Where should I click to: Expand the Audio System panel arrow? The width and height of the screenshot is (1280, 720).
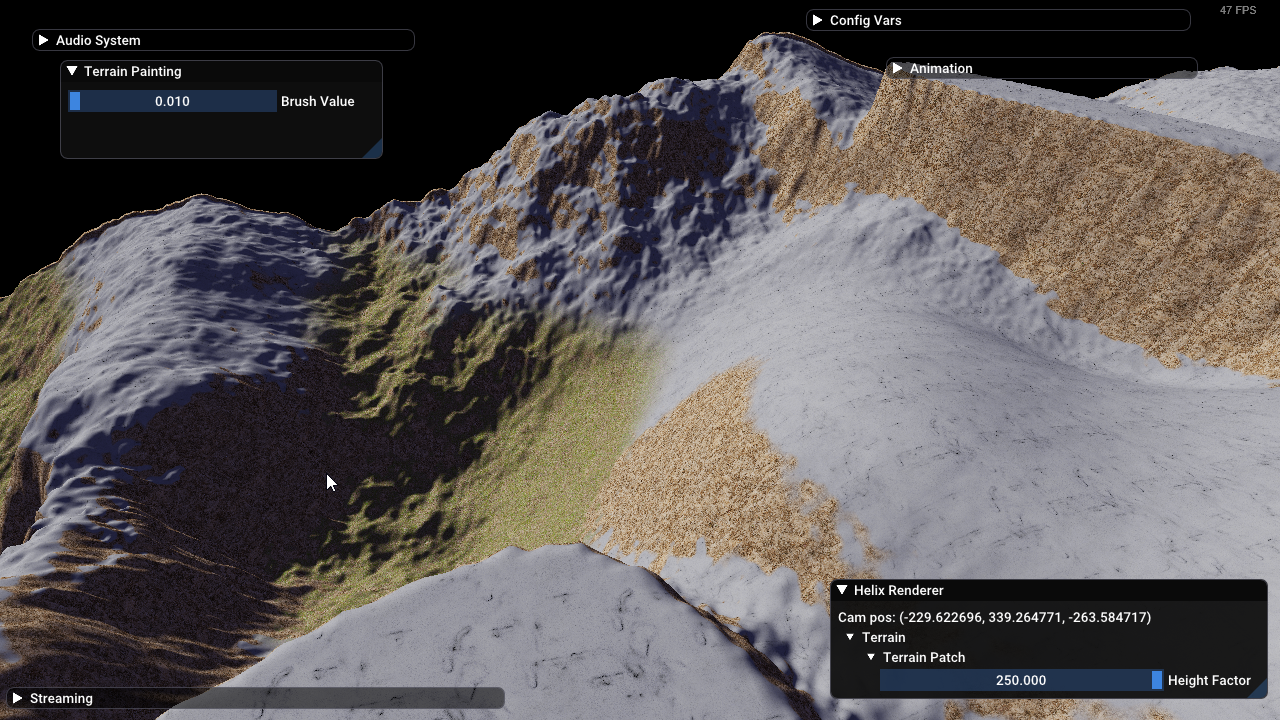(x=43, y=40)
